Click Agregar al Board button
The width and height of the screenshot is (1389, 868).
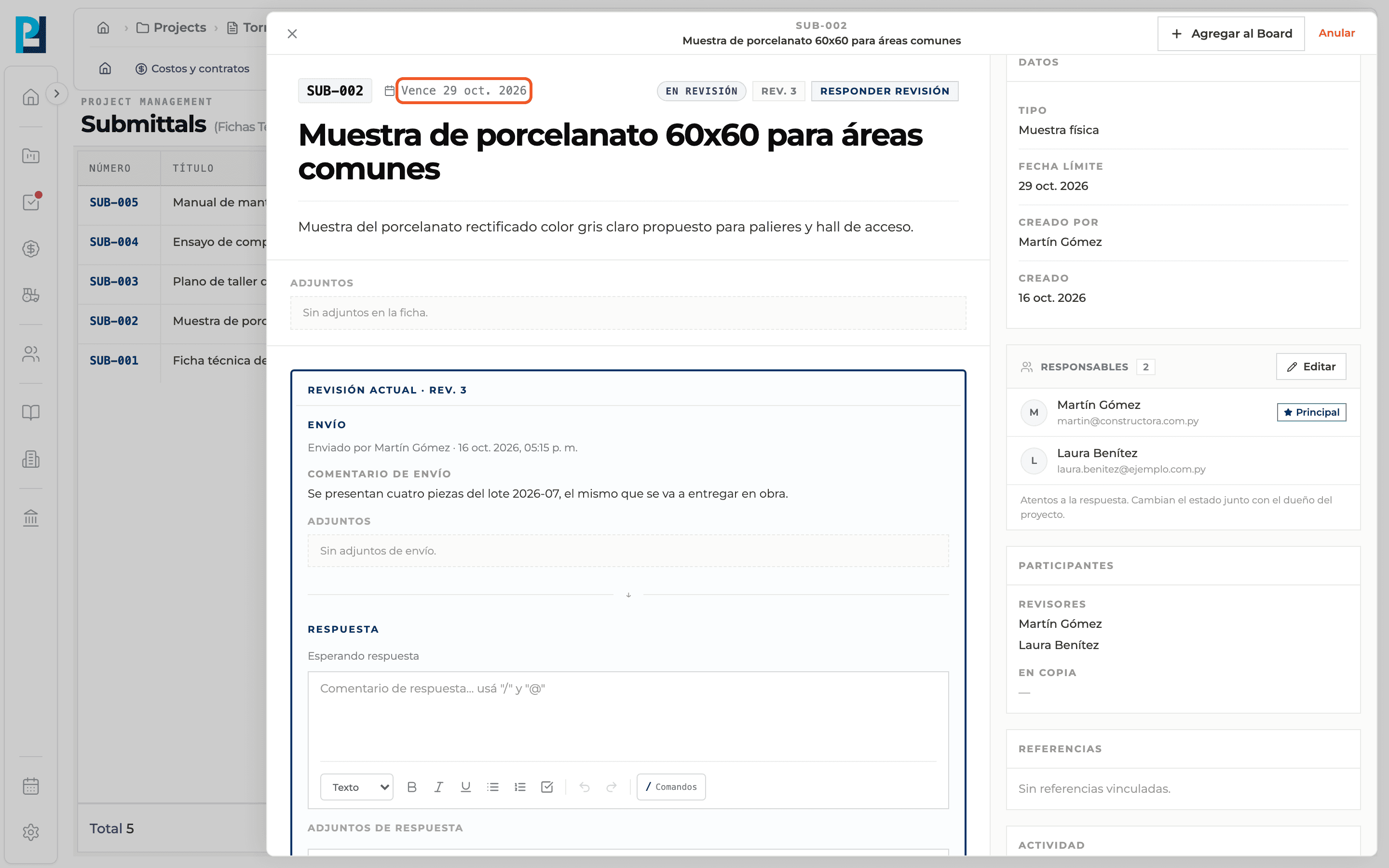click(1231, 34)
